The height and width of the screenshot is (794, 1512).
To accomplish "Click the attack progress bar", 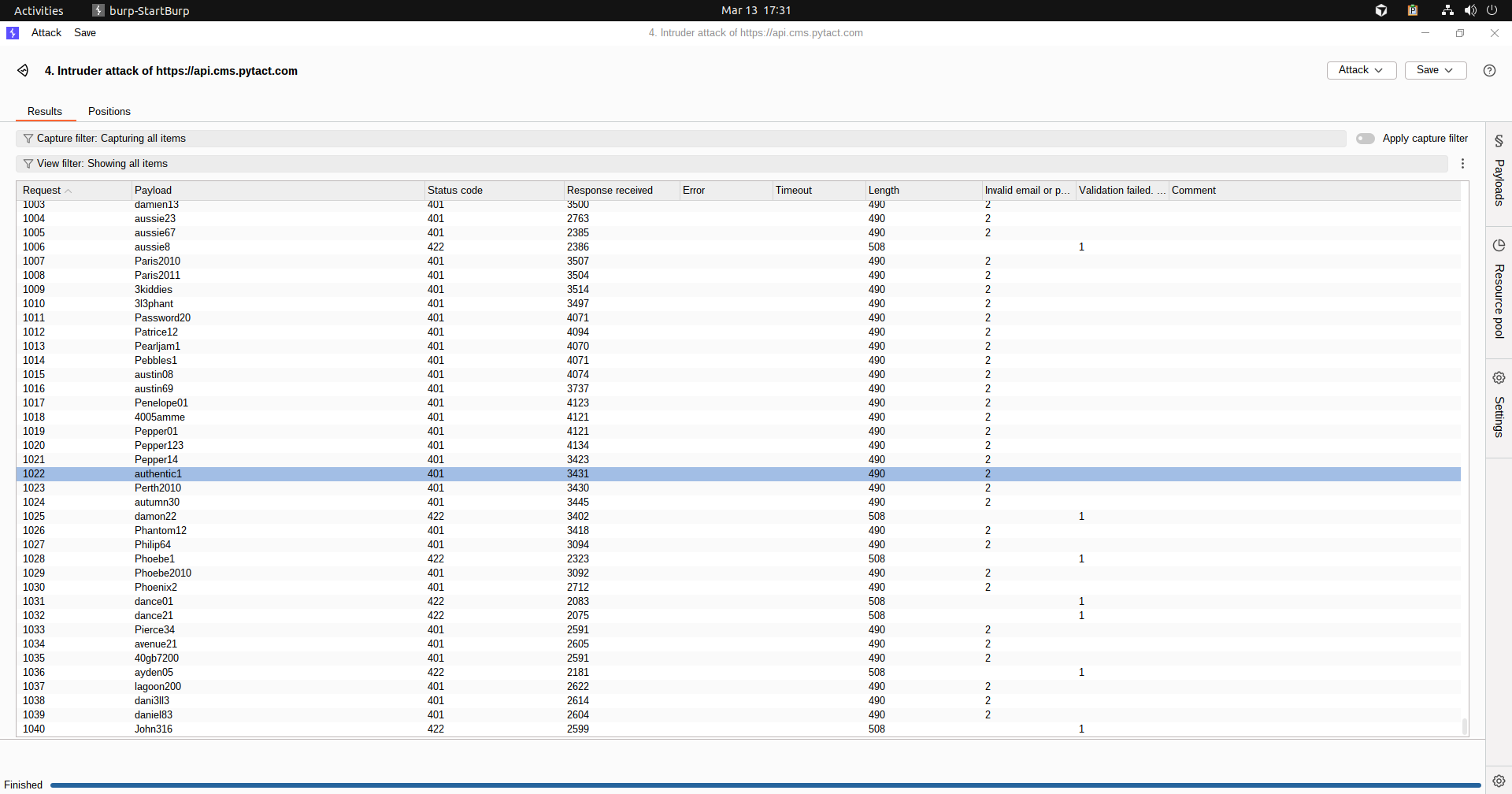I will coord(764,785).
